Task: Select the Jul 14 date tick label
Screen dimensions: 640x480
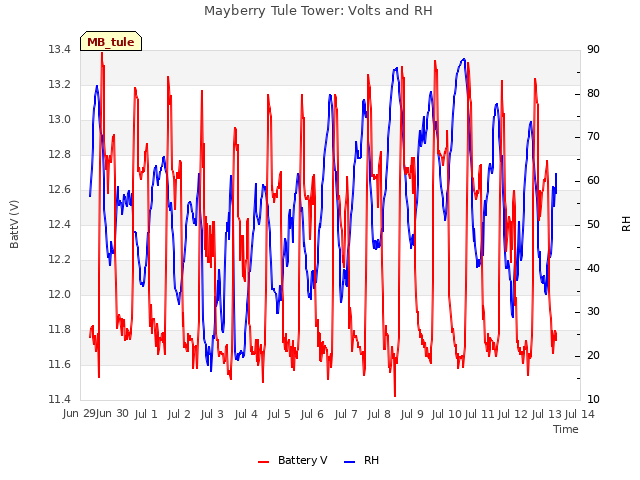Action: pyautogui.click(x=580, y=414)
